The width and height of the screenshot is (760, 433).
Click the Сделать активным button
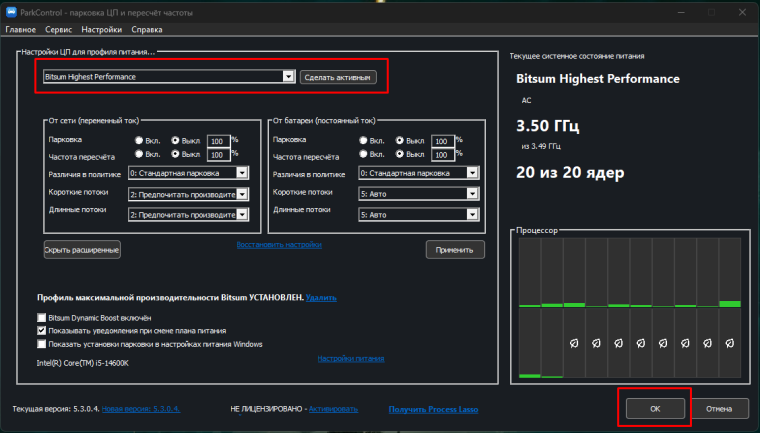tap(338, 77)
